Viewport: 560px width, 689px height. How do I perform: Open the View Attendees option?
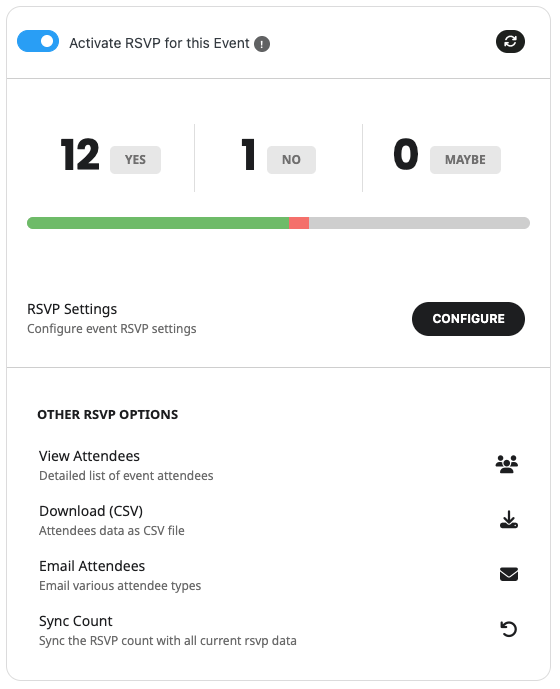[278, 465]
